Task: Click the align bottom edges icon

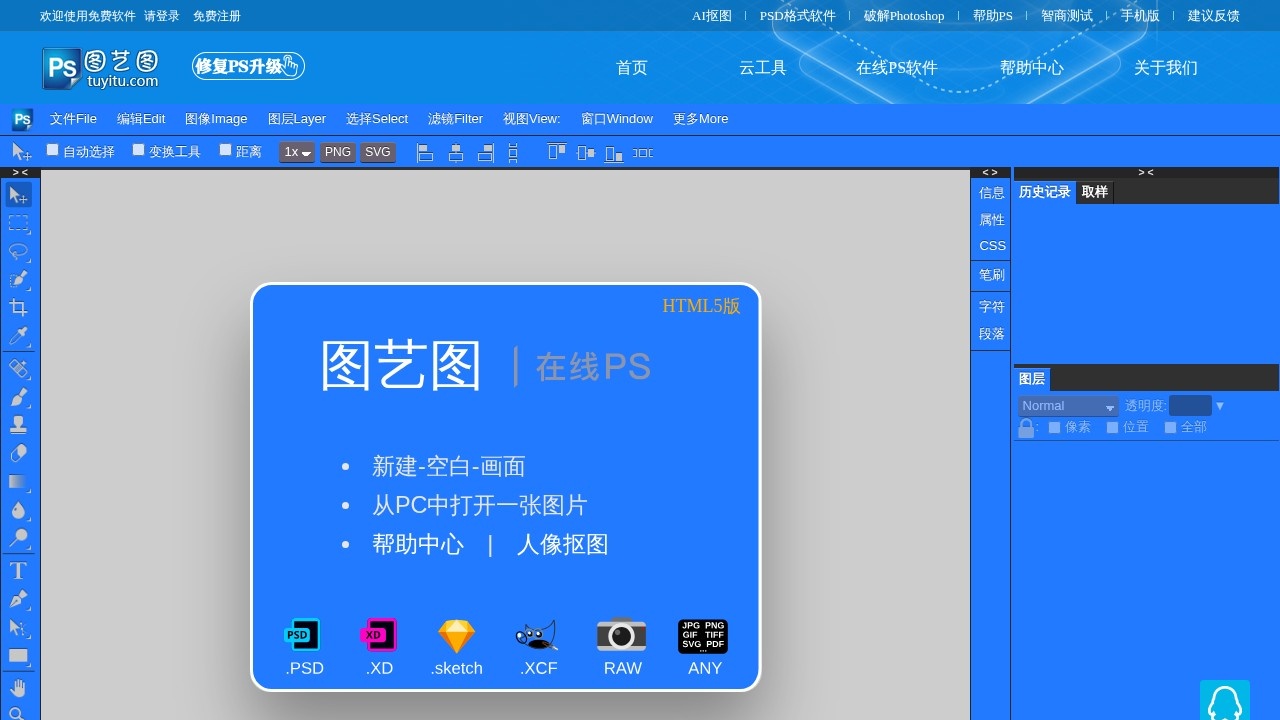Action: point(615,154)
